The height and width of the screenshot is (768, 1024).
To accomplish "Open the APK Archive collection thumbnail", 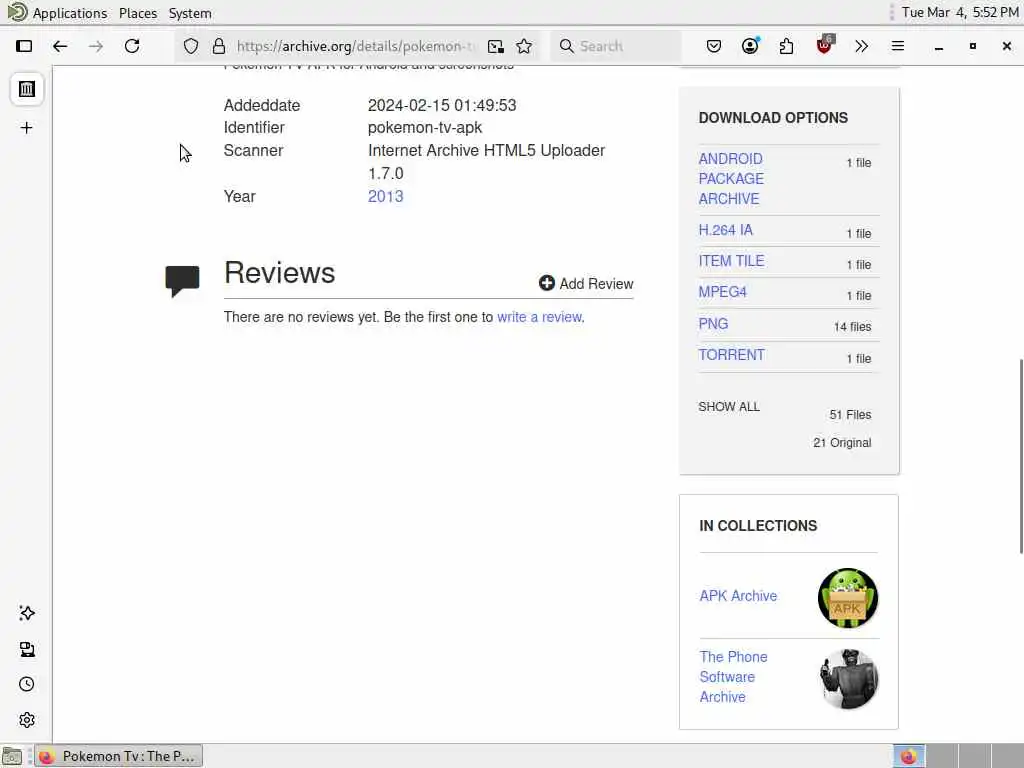I will click(x=848, y=598).
